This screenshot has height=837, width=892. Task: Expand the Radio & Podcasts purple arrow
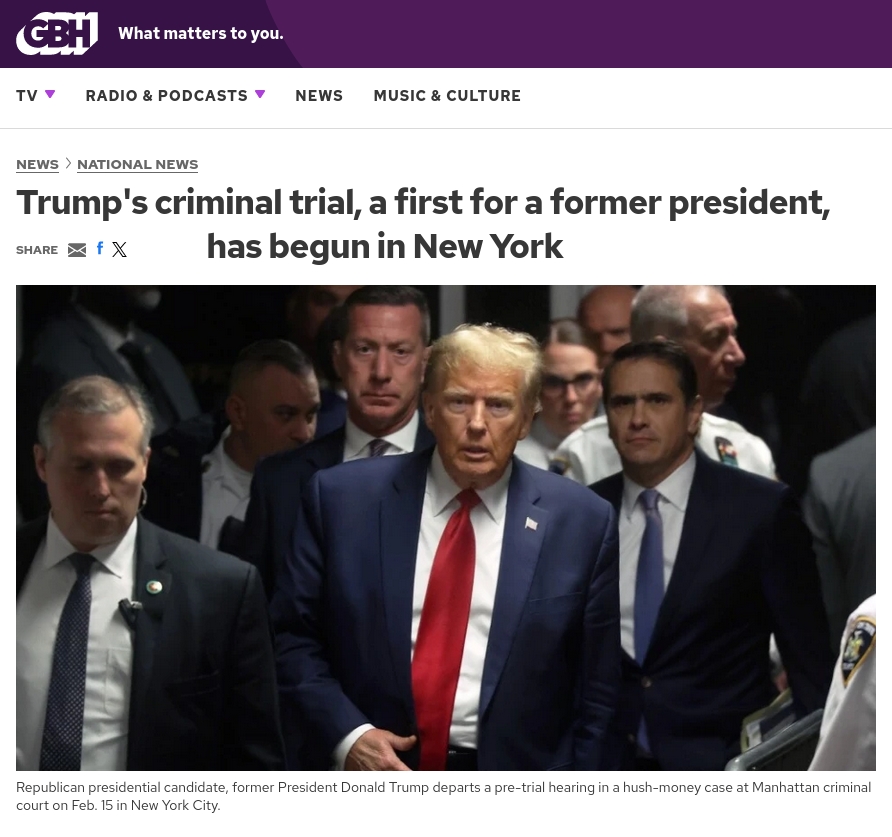pos(260,94)
